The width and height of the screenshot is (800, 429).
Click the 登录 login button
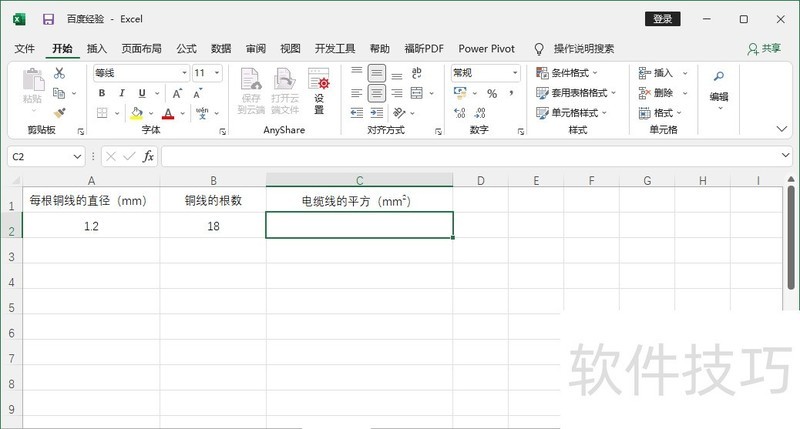663,19
